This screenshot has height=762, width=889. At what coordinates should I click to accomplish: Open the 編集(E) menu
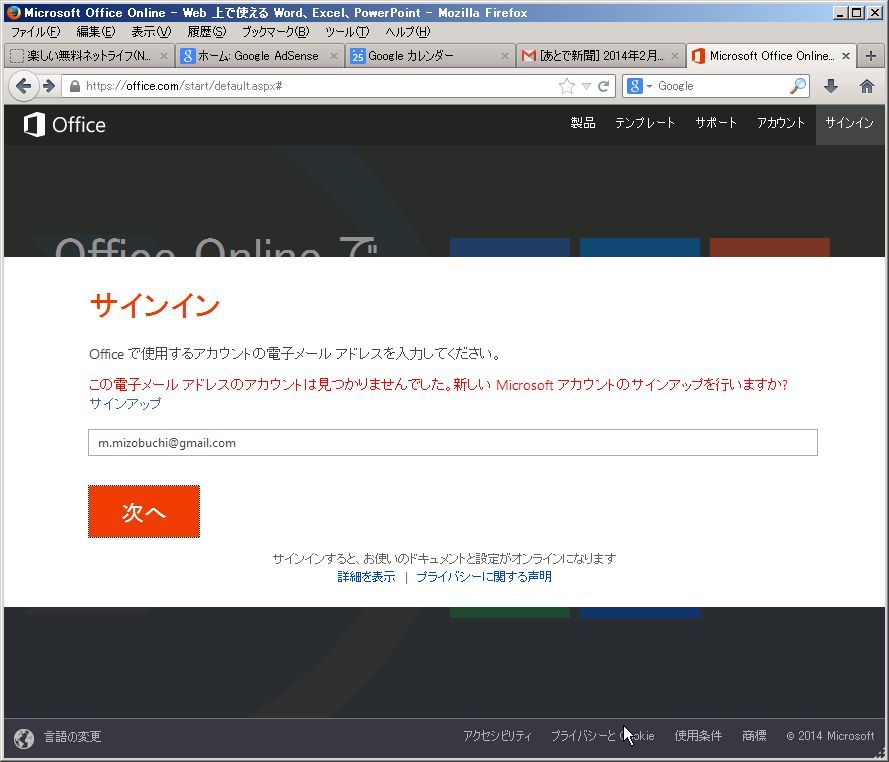pyautogui.click(x=95, y=32)
